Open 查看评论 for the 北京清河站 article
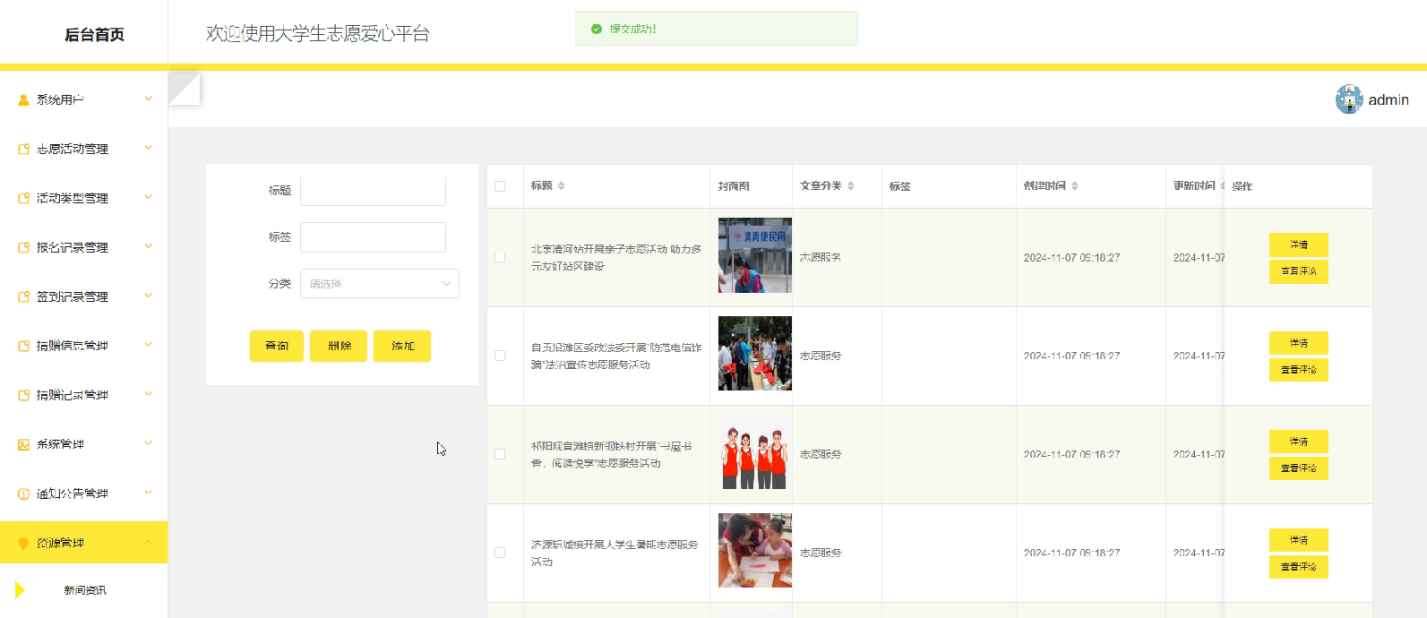 (1298, 271)
